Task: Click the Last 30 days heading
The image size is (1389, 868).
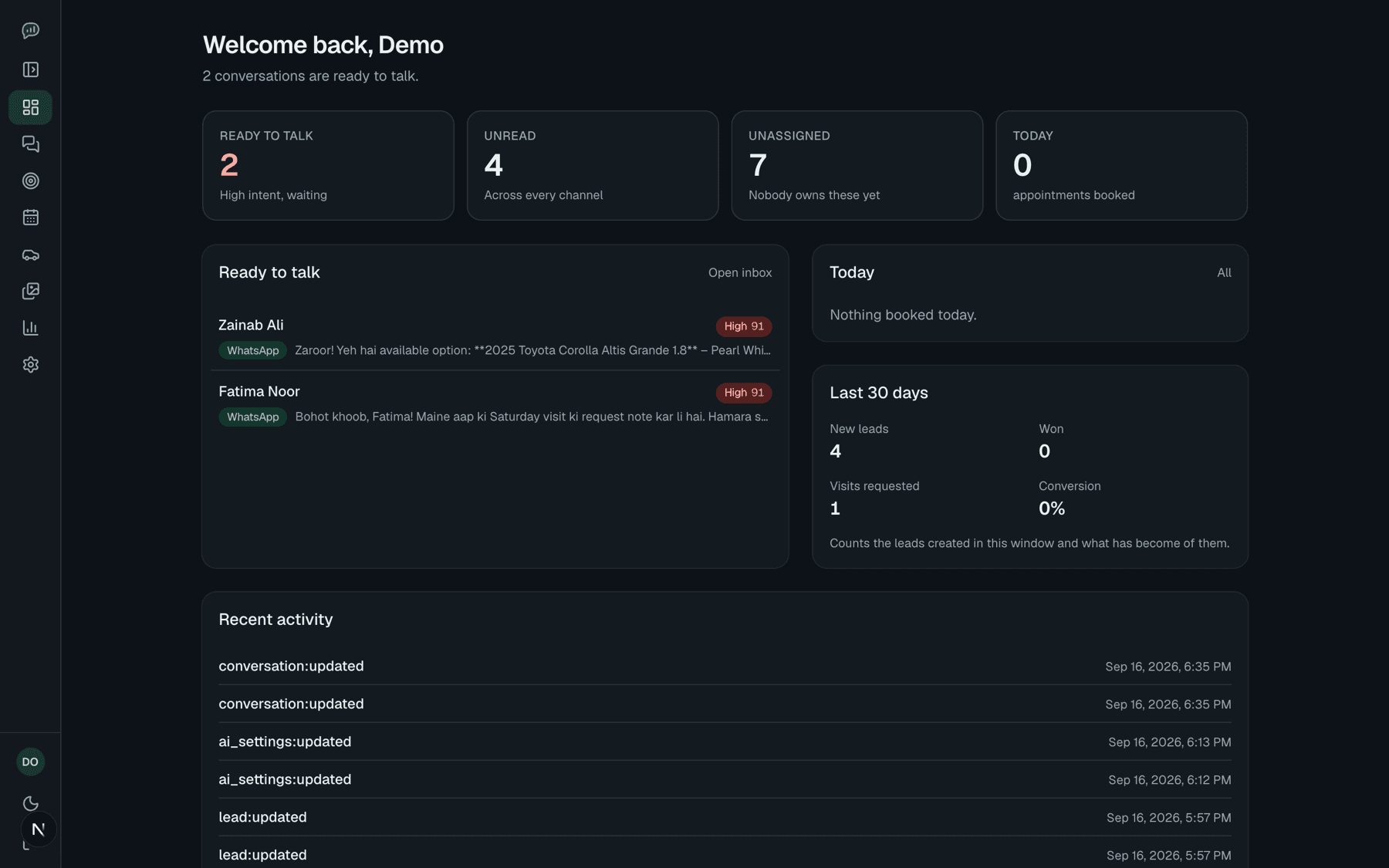Action: [x=878, y=393]
